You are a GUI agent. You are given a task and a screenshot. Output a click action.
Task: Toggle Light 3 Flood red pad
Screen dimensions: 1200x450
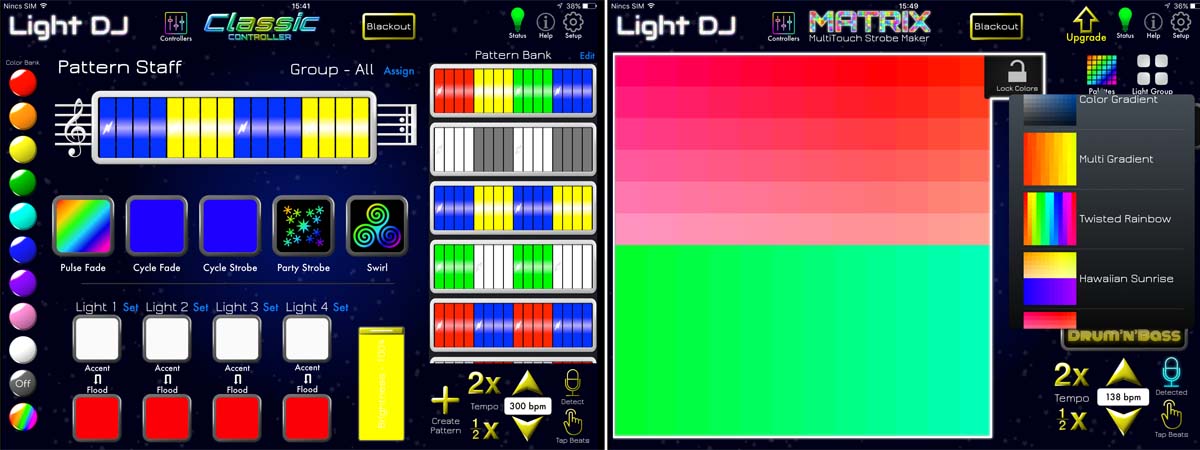[237, 419]
